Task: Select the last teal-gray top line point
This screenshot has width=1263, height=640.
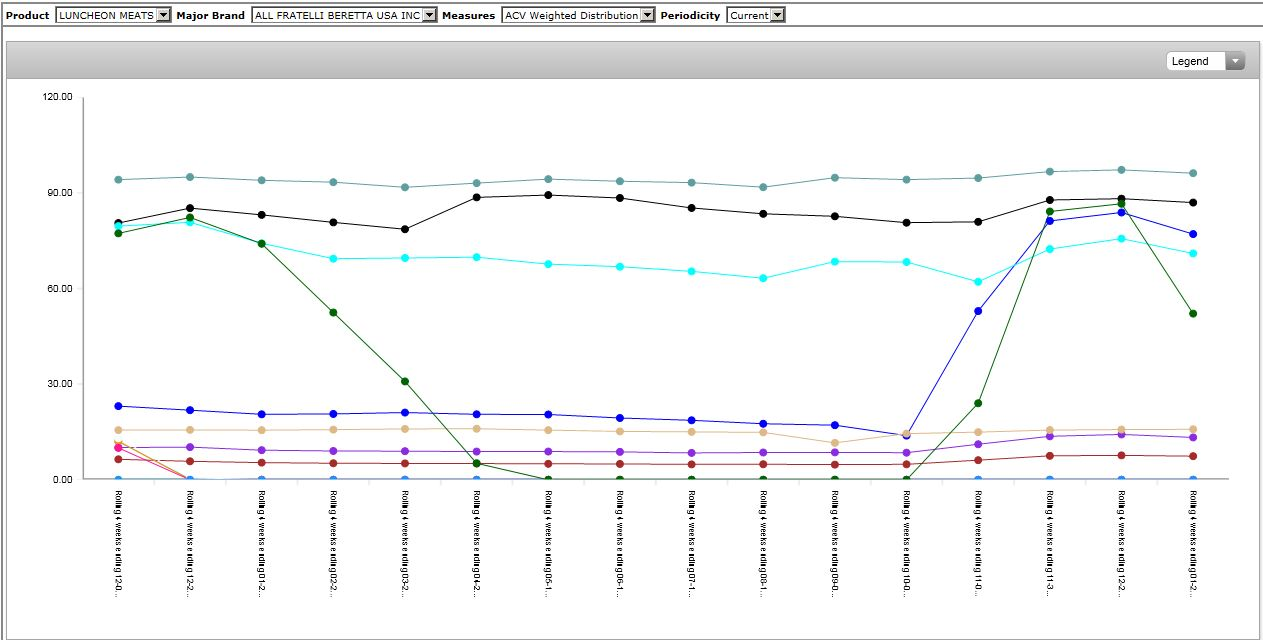Action: coord(1192,173)
